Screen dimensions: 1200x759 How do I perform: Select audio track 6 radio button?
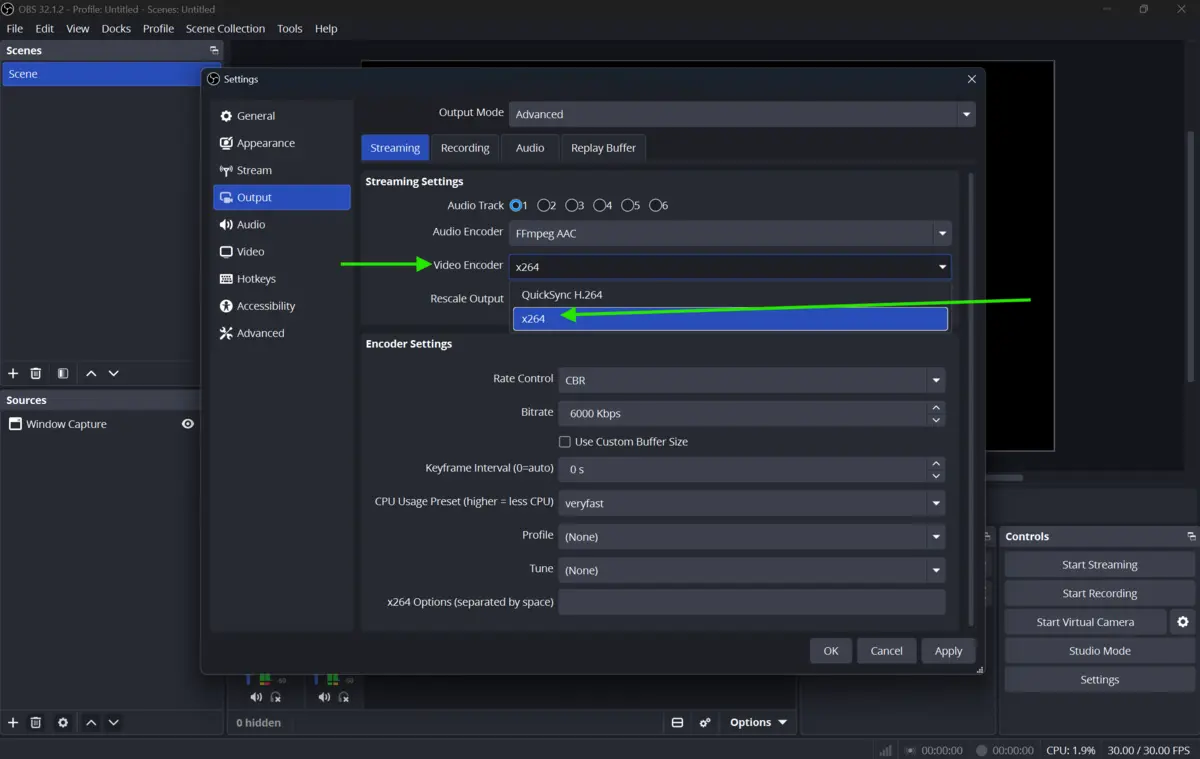pyautogui.click(x=656, y=205)
